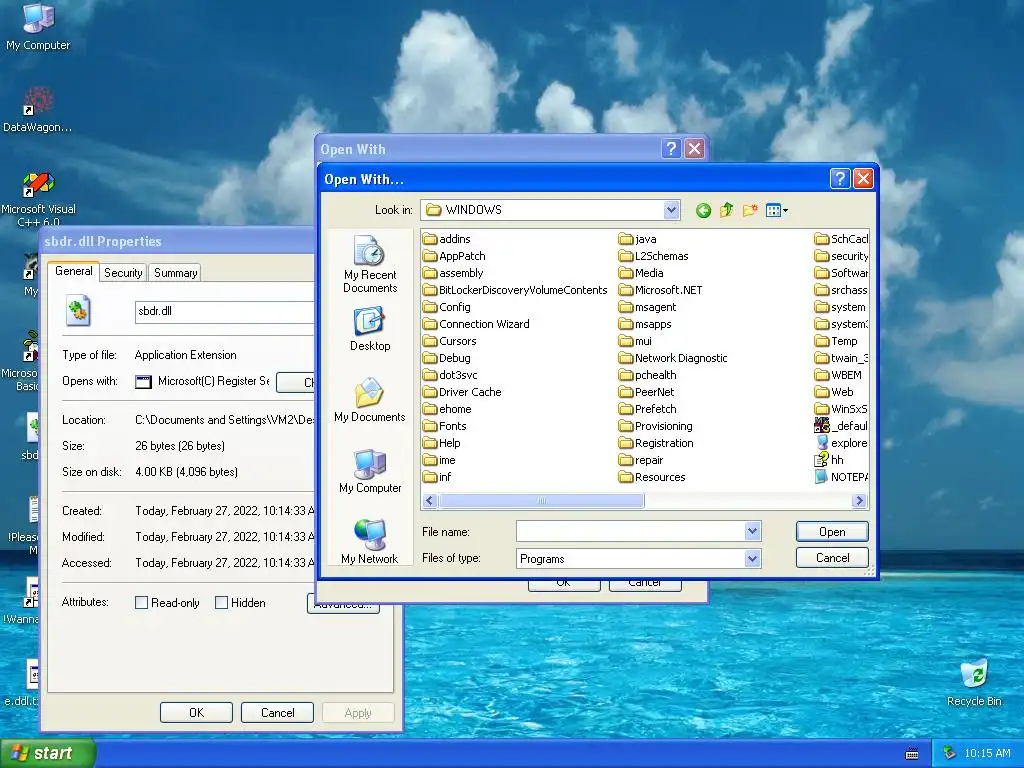Select the explorer program file

click(841, 443)
